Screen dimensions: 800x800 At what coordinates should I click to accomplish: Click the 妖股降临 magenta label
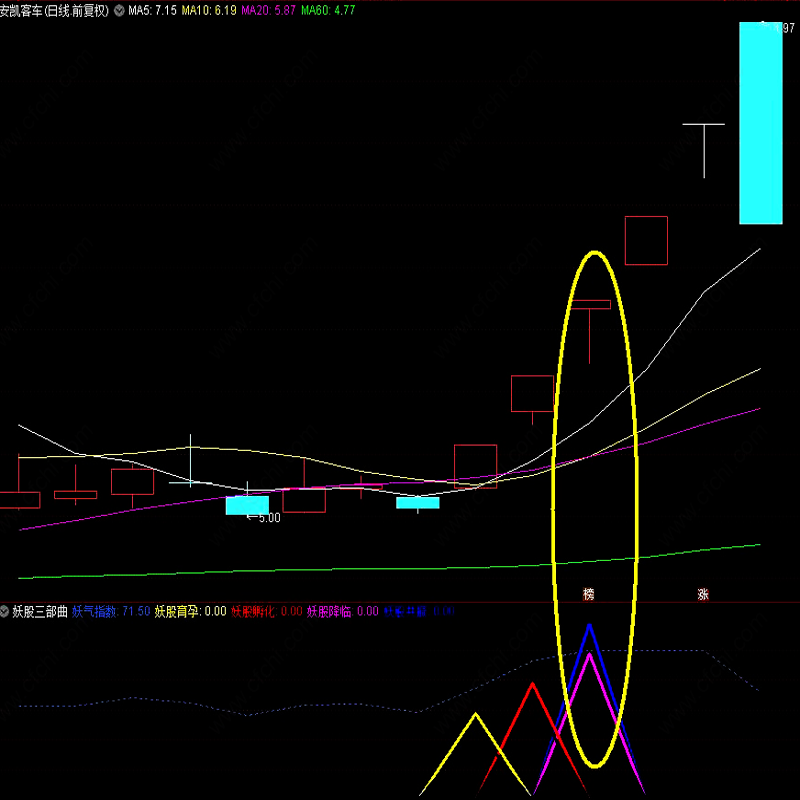(x=342, y=611)
